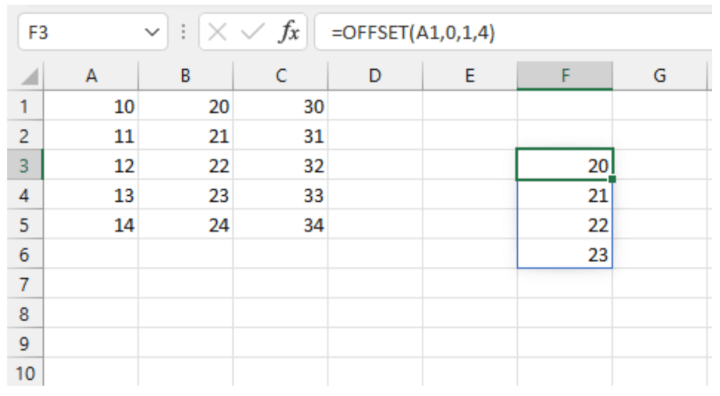Click cell B5 containing 24
720x396 pixels.
186,224
